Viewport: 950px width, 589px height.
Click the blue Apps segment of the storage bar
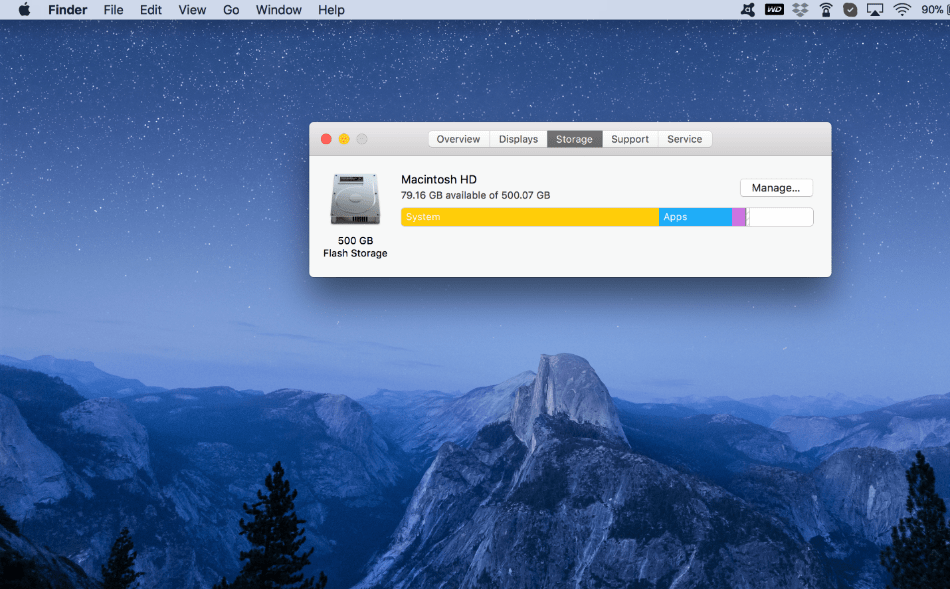pos(696,217)
